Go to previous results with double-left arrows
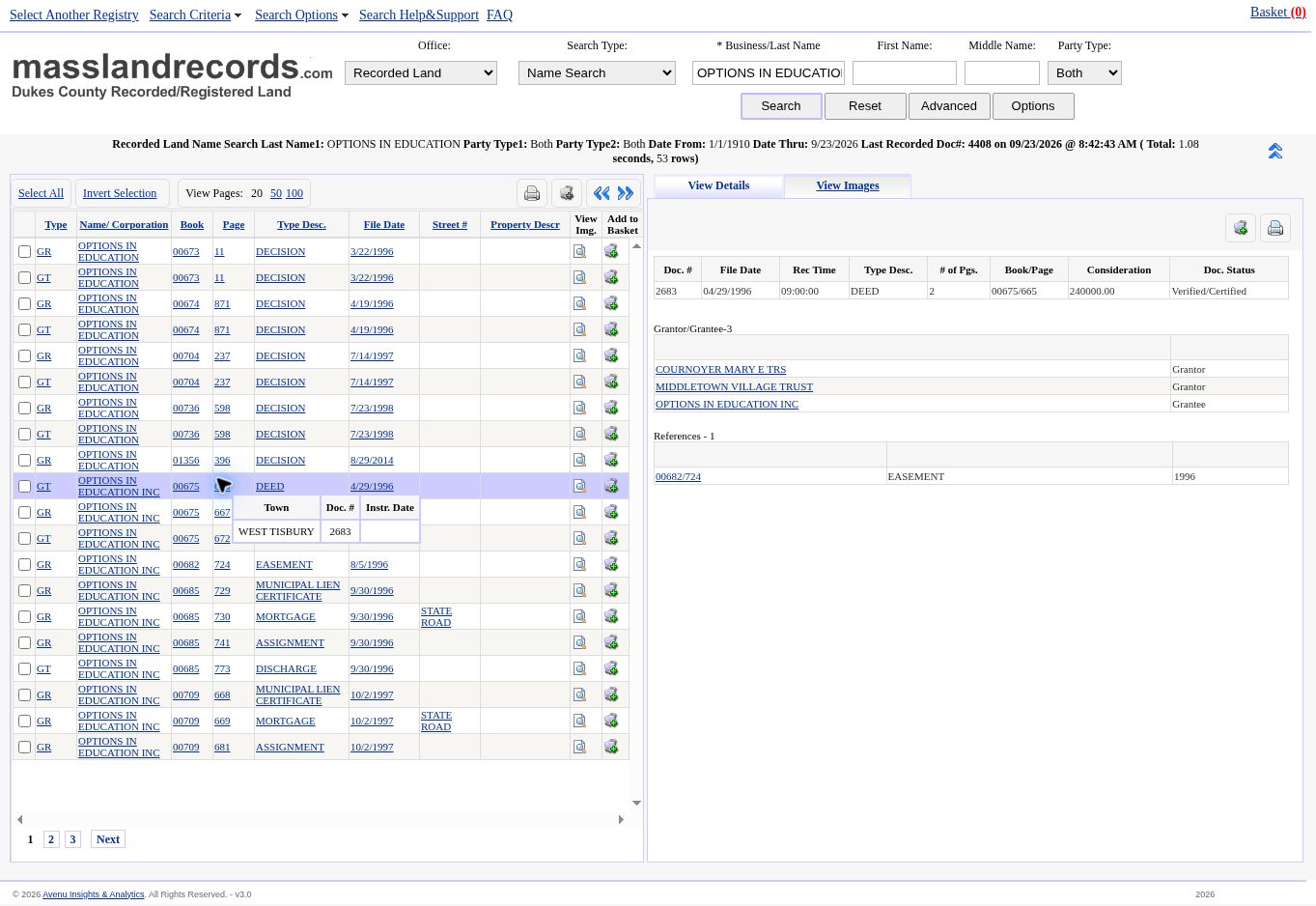Viewport: 1316px width, 906px height. [602, 193]
